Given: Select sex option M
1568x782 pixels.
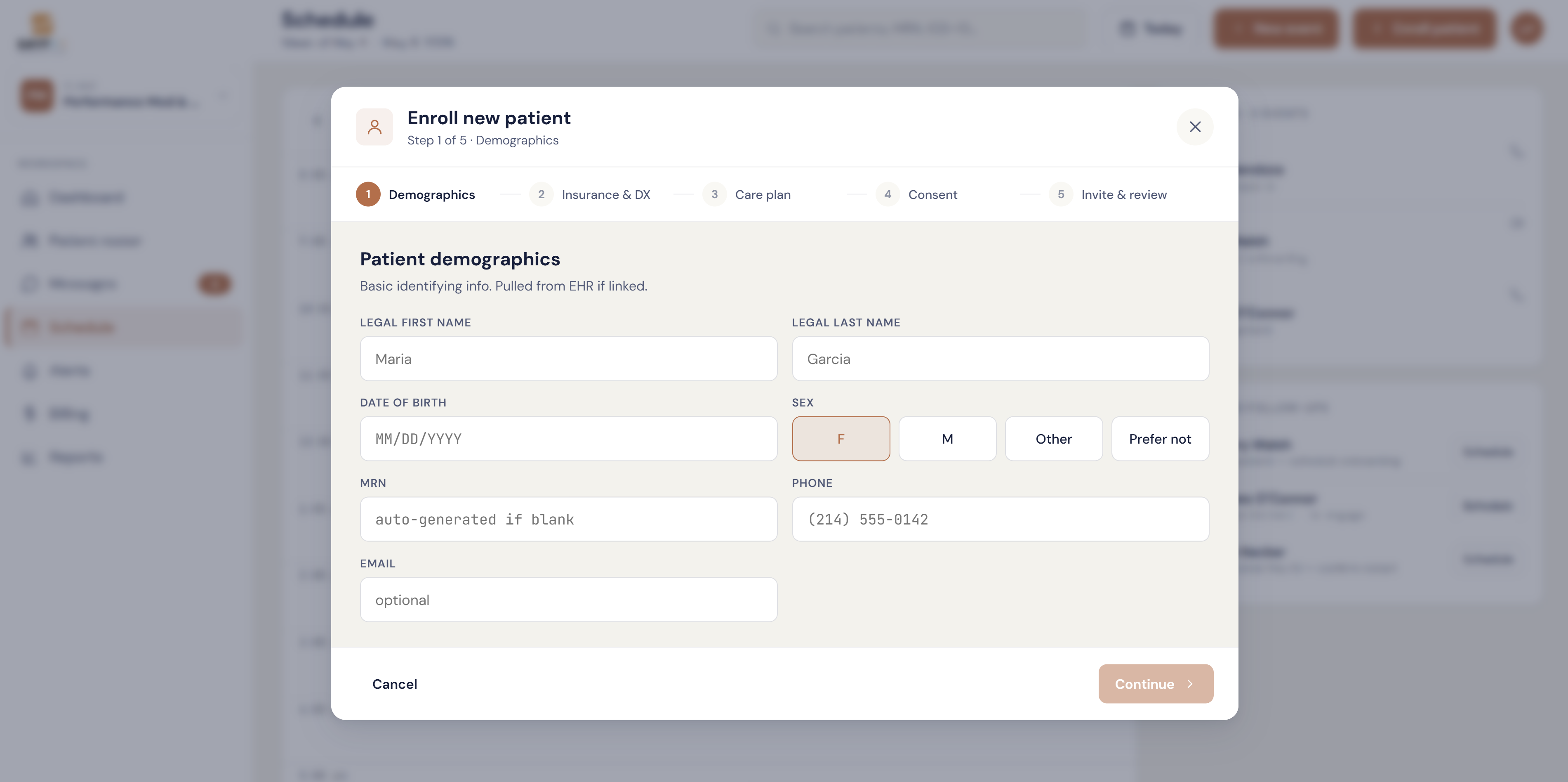Looking at the screenshot, I should point(947,439).
